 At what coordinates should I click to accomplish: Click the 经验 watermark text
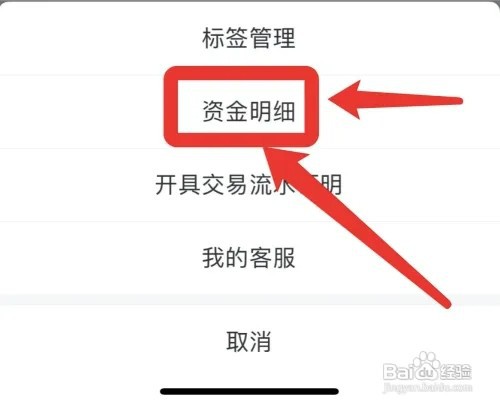point(455,372)
